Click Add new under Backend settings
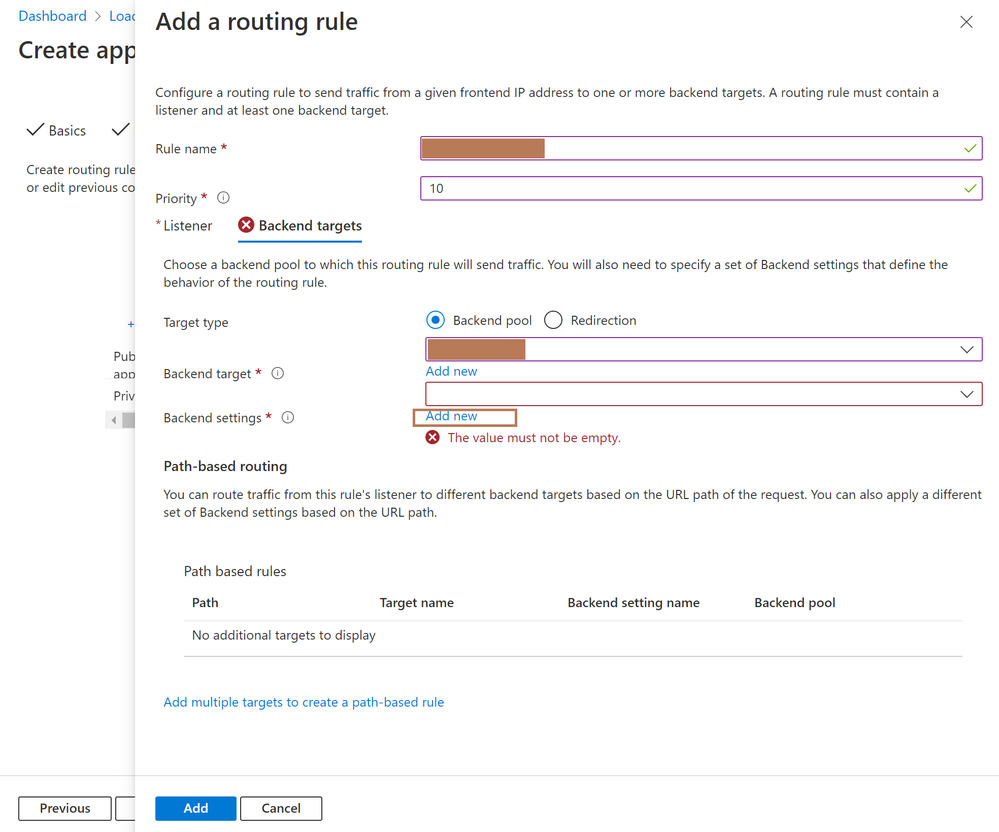 coord(451,416)
